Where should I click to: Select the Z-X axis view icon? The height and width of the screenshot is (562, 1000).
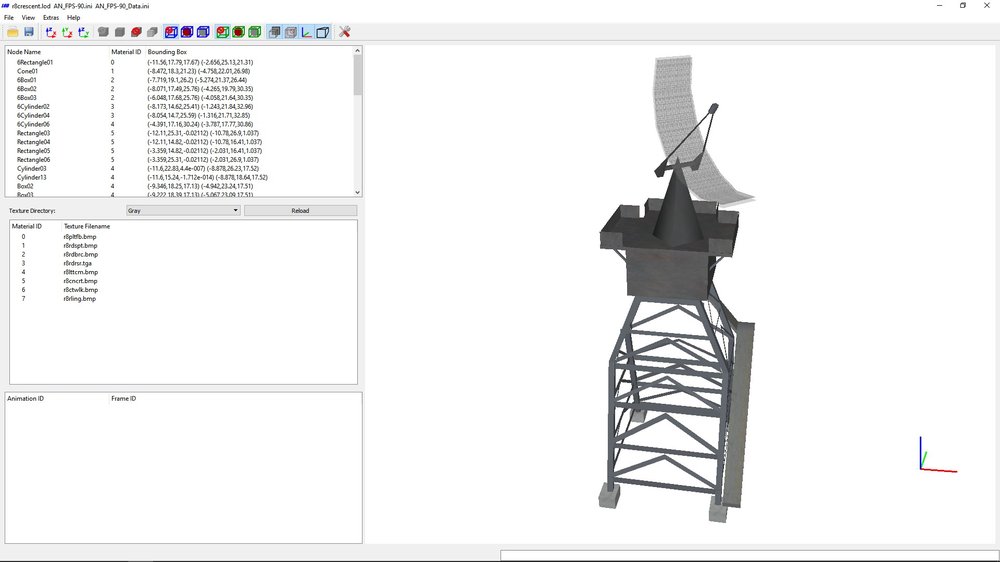pos(51,32)
